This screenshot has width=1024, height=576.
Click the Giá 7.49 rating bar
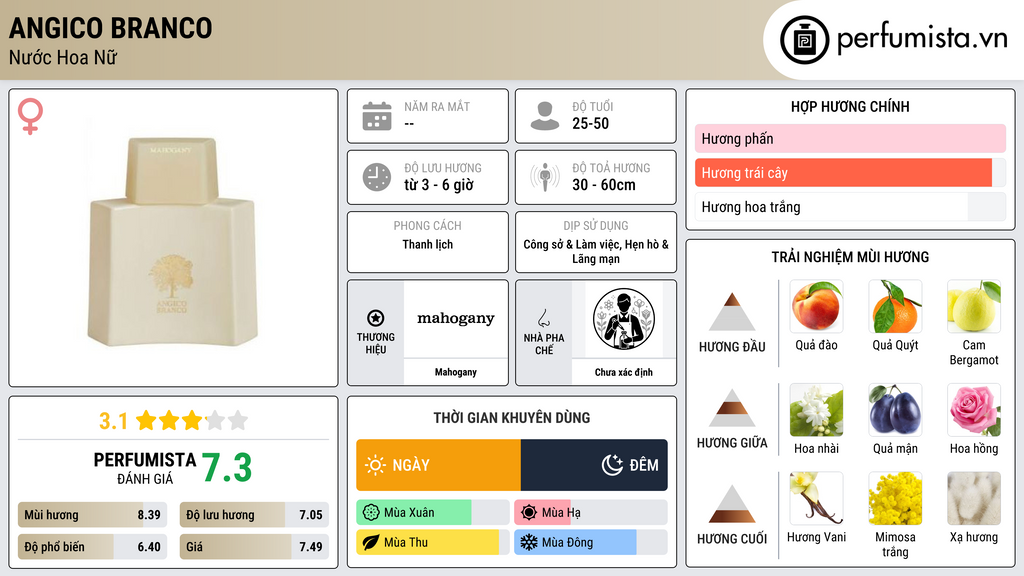click(x=254, y=547)
